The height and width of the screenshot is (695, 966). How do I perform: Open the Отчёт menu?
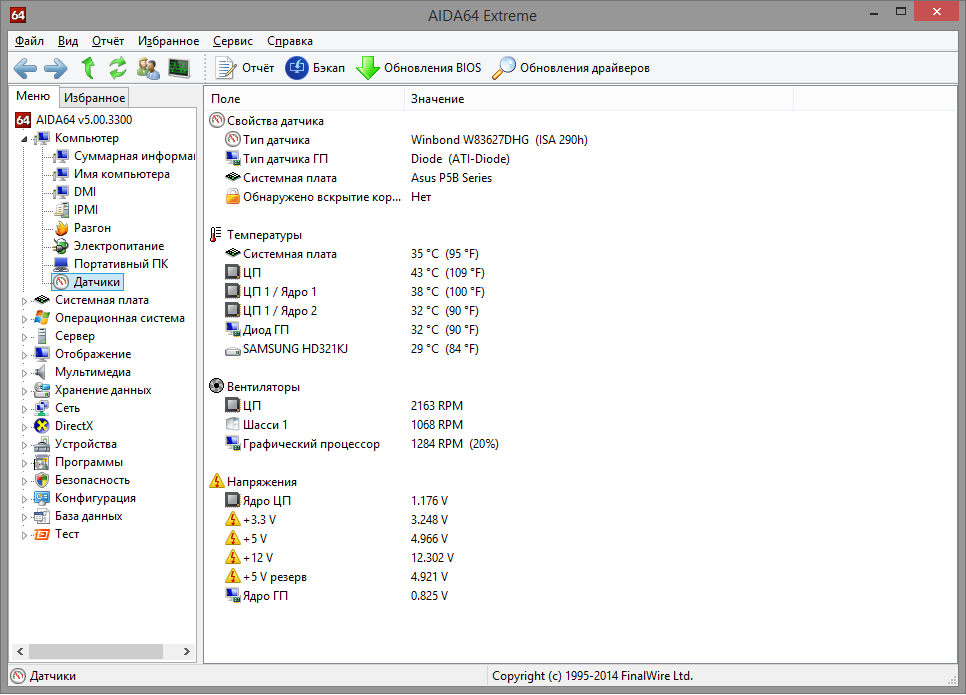click(108, 41)
